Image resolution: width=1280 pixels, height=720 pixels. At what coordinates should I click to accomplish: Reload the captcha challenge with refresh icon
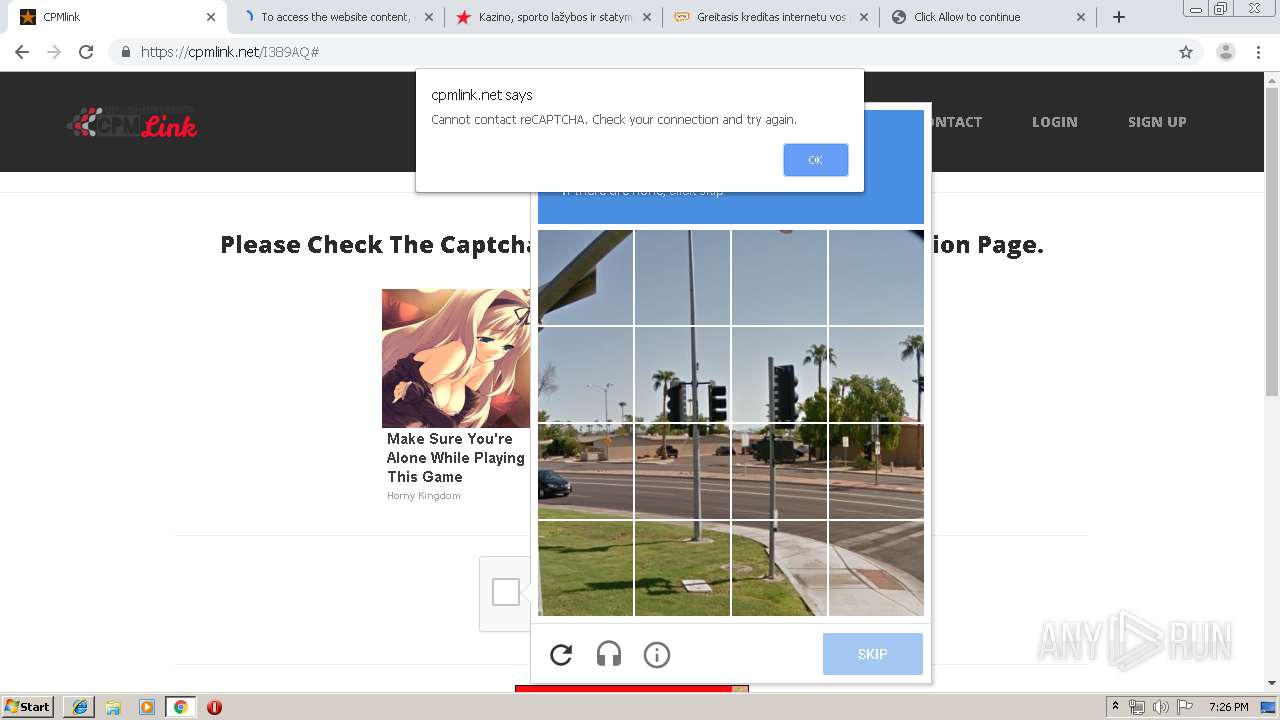click(561, 655)
